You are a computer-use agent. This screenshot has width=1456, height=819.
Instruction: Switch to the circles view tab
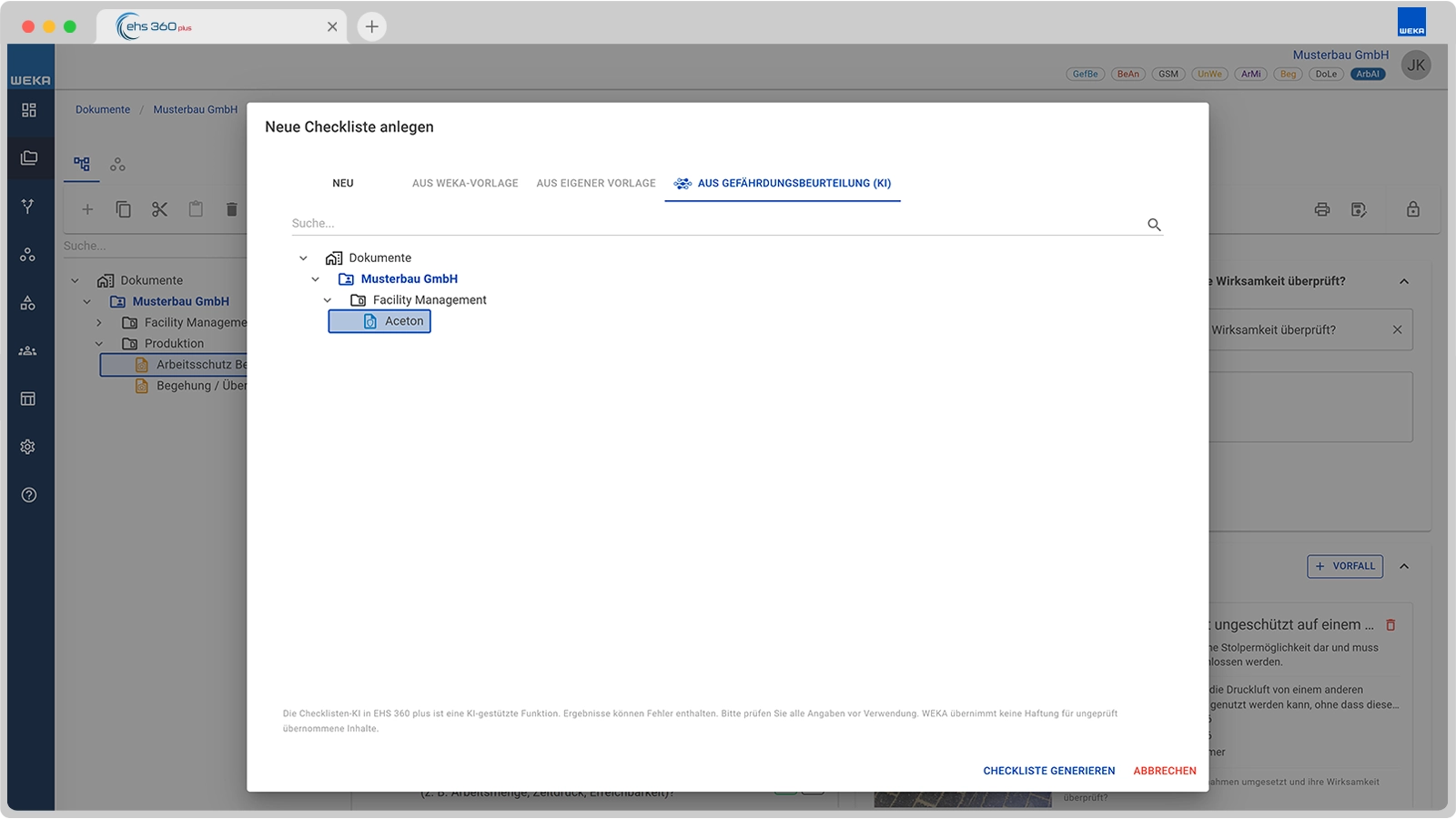point(117,165)
